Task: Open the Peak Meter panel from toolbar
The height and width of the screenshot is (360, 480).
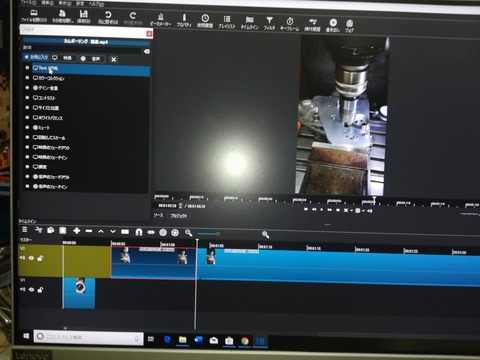Action: (160, 20)
